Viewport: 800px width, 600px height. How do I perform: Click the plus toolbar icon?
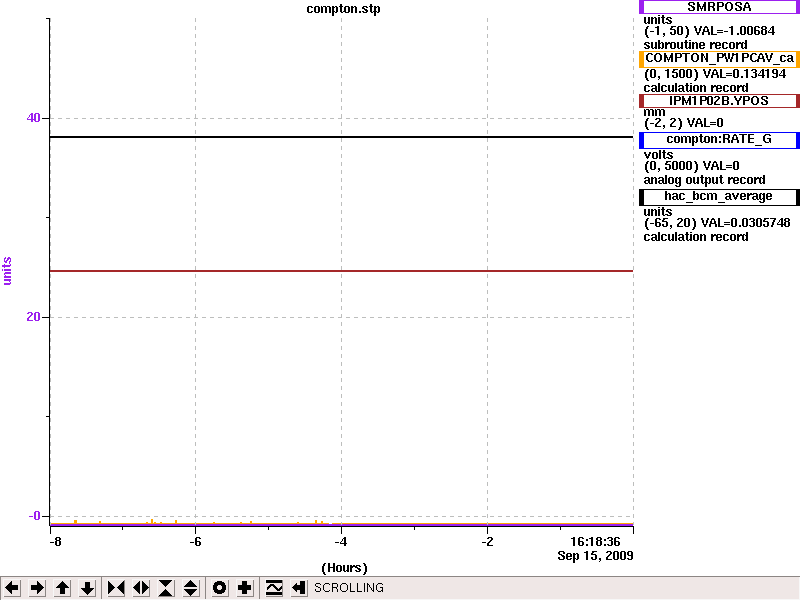pos(244,588)
